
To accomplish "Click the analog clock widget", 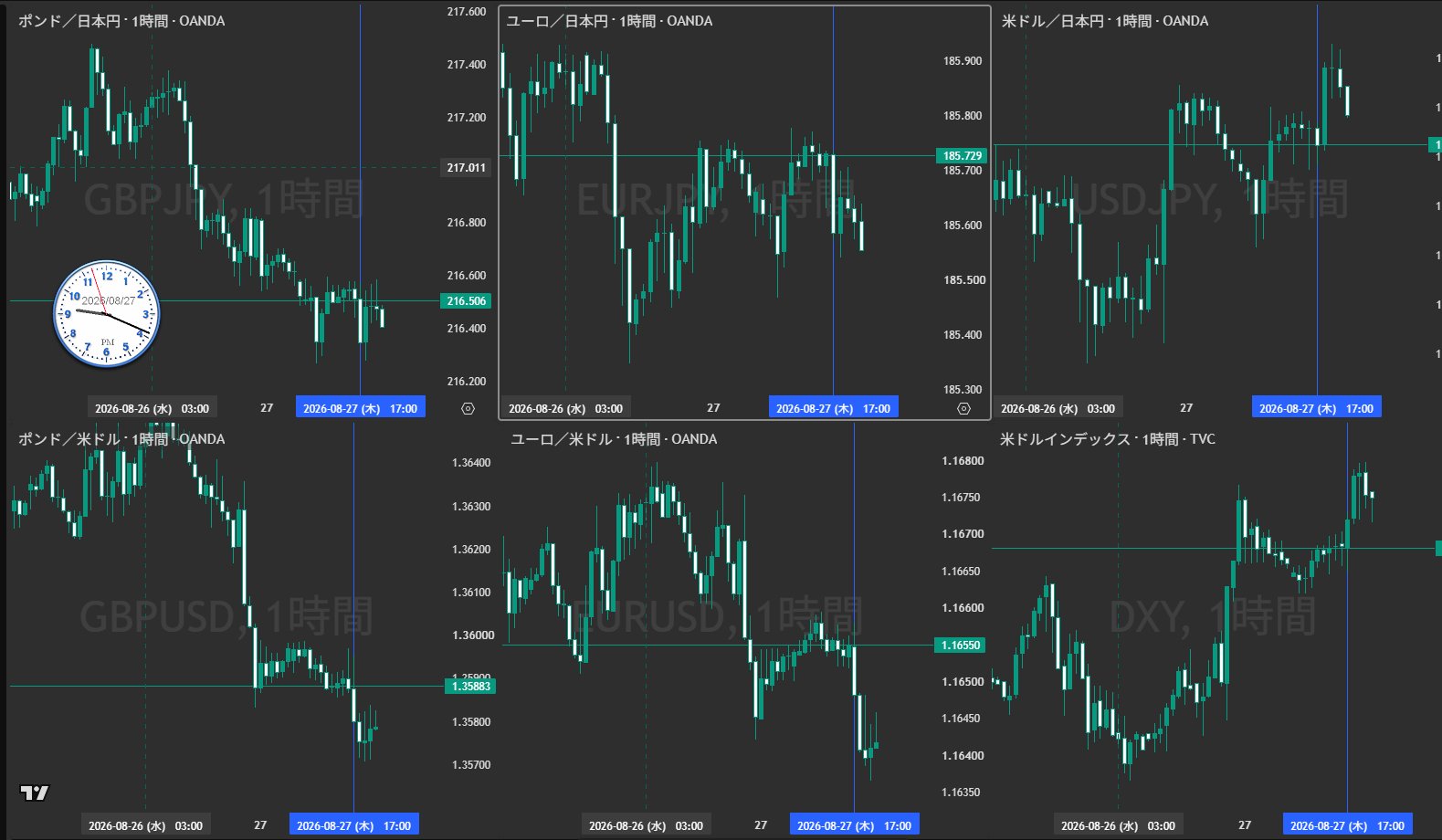I will pyautogui.click(x=107, y=314).
